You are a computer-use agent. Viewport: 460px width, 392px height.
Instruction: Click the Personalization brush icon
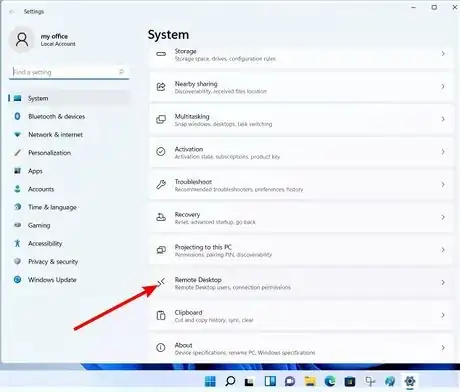coord(17,153)
